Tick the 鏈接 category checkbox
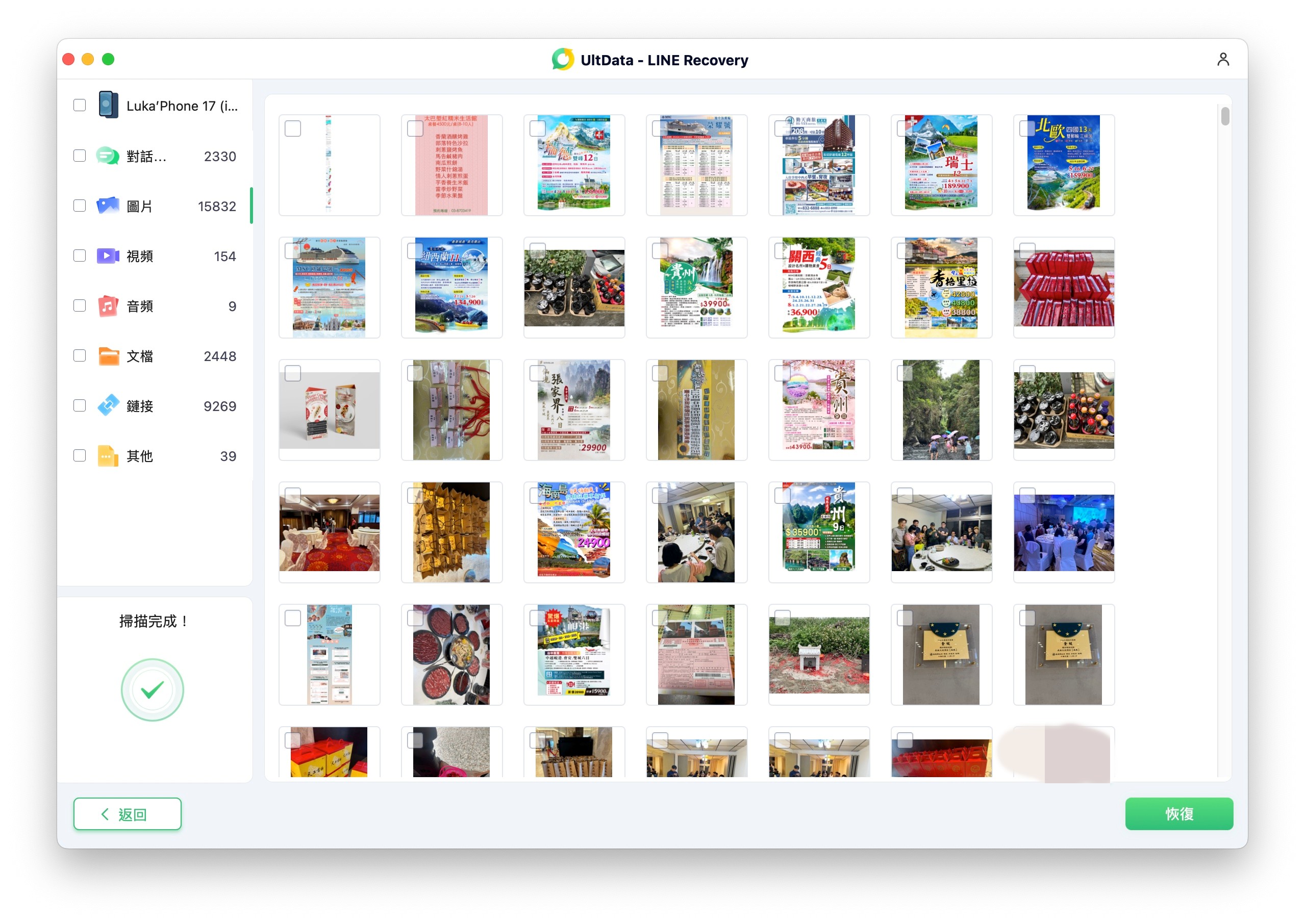Image resolution: width=1305 pixels, height=924 pixels. [79, 406]
